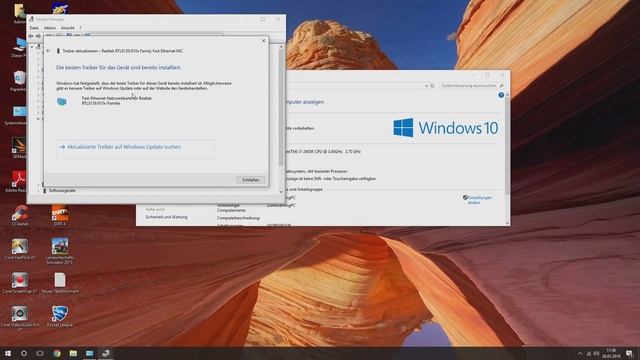Switch to Geräte-Manager taskbar button

(x=106, y=353)
